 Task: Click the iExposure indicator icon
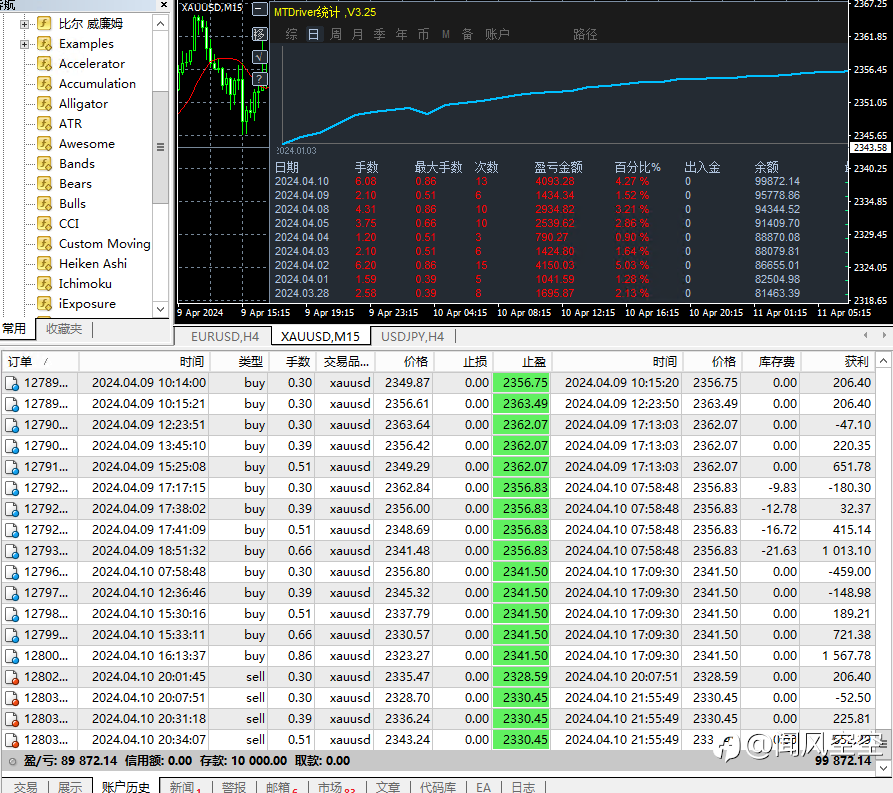[x=44, y=304]
